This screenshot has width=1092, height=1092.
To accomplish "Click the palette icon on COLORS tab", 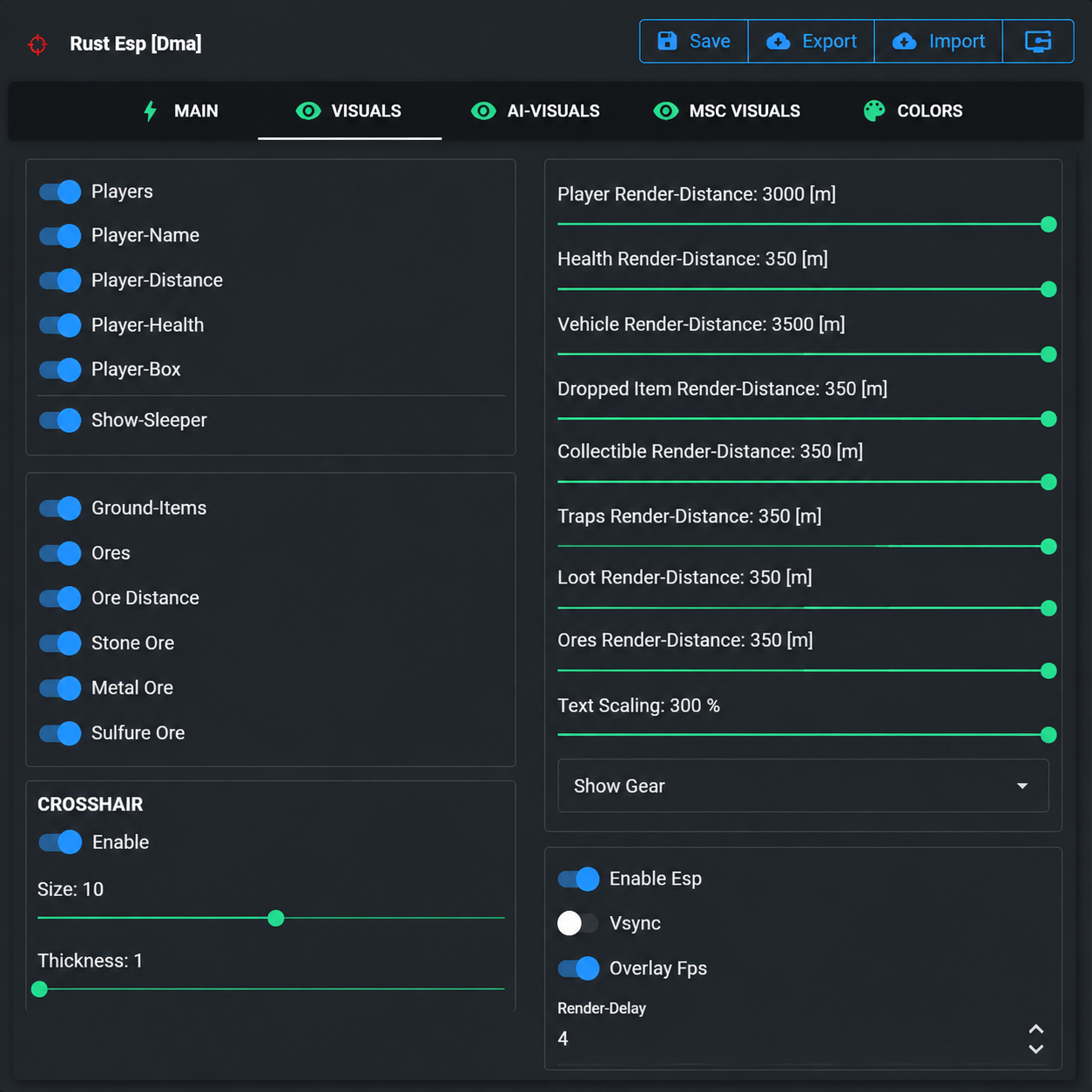I will point(874,111).
